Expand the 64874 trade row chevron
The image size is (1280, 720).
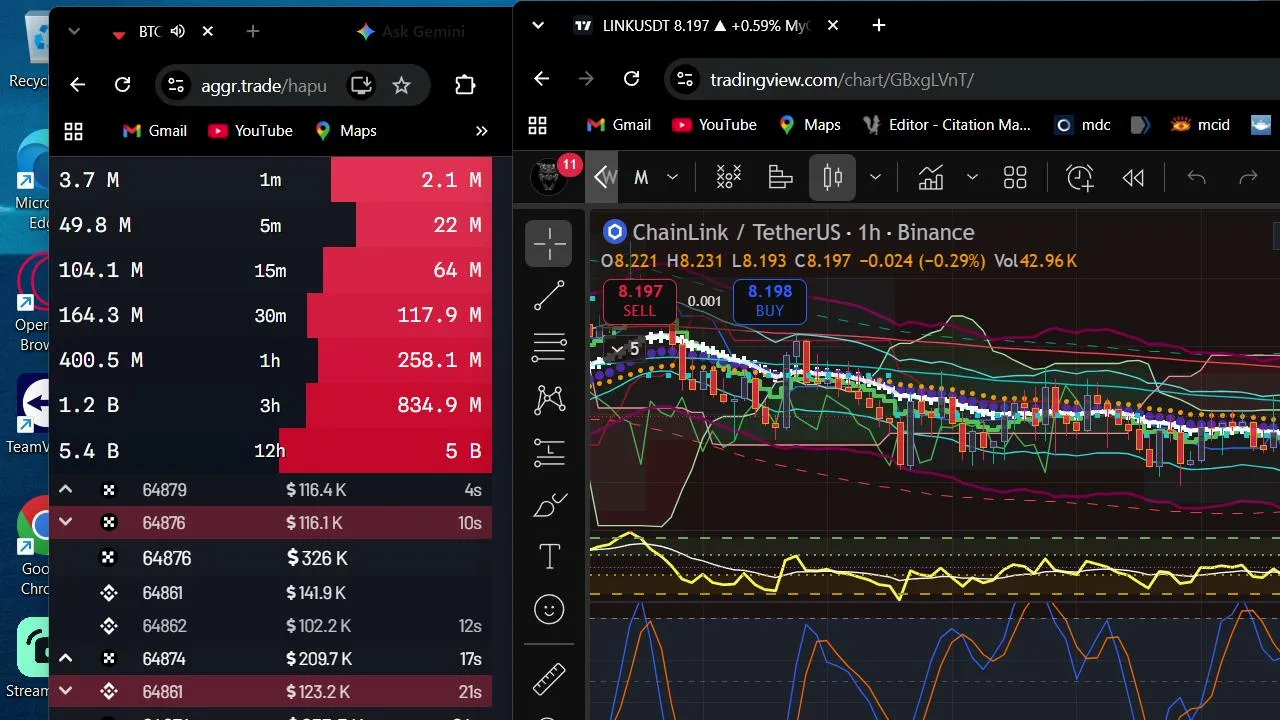(x=65, y=659)
